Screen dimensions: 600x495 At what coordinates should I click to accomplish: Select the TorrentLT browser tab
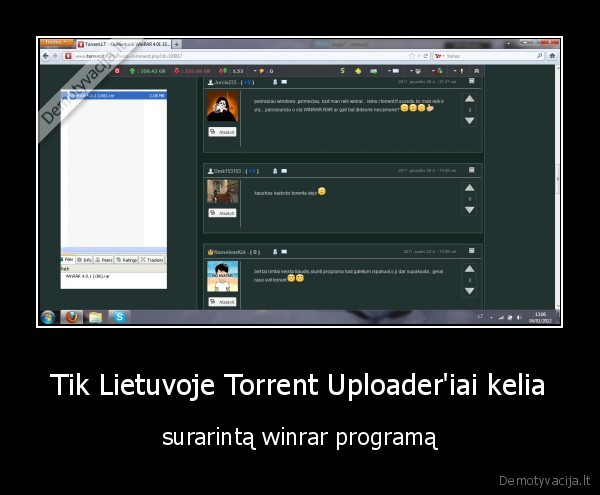(x=124, y=44)
